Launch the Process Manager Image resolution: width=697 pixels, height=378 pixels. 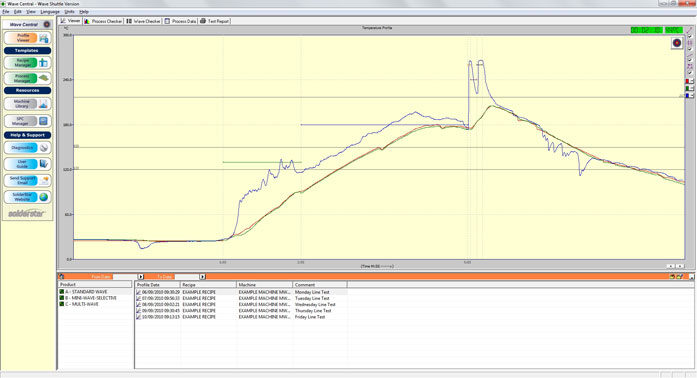point(27,78)
